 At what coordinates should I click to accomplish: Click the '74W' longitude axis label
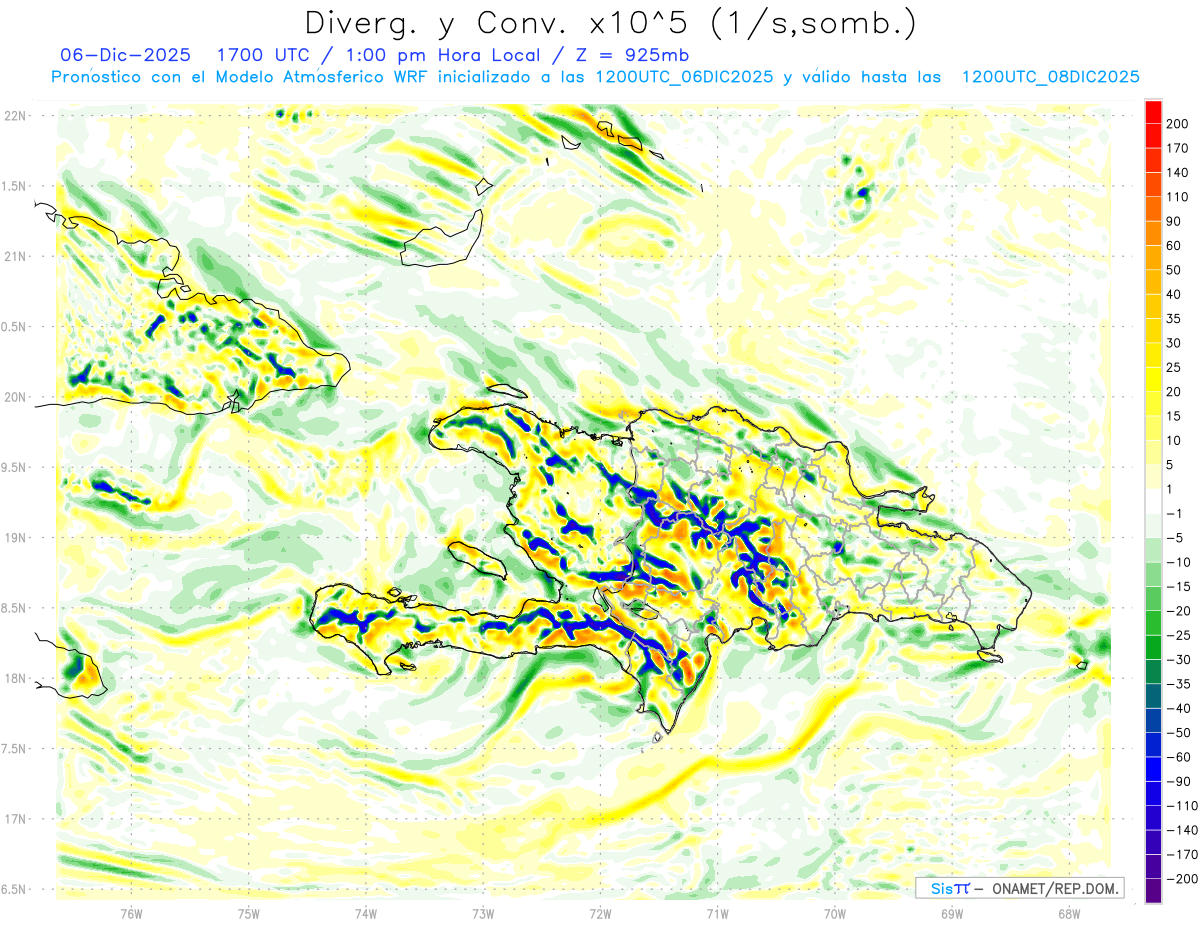point(366,914)
